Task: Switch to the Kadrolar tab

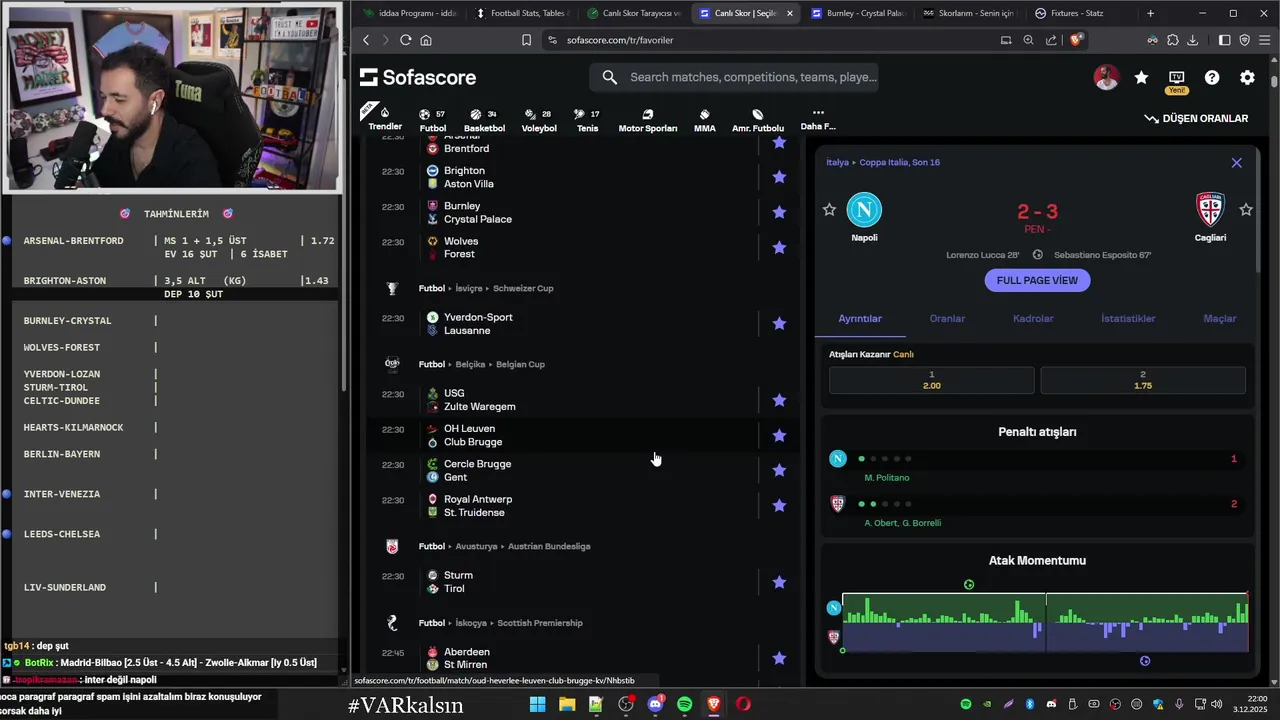Action: click(x=1033, y=318)
